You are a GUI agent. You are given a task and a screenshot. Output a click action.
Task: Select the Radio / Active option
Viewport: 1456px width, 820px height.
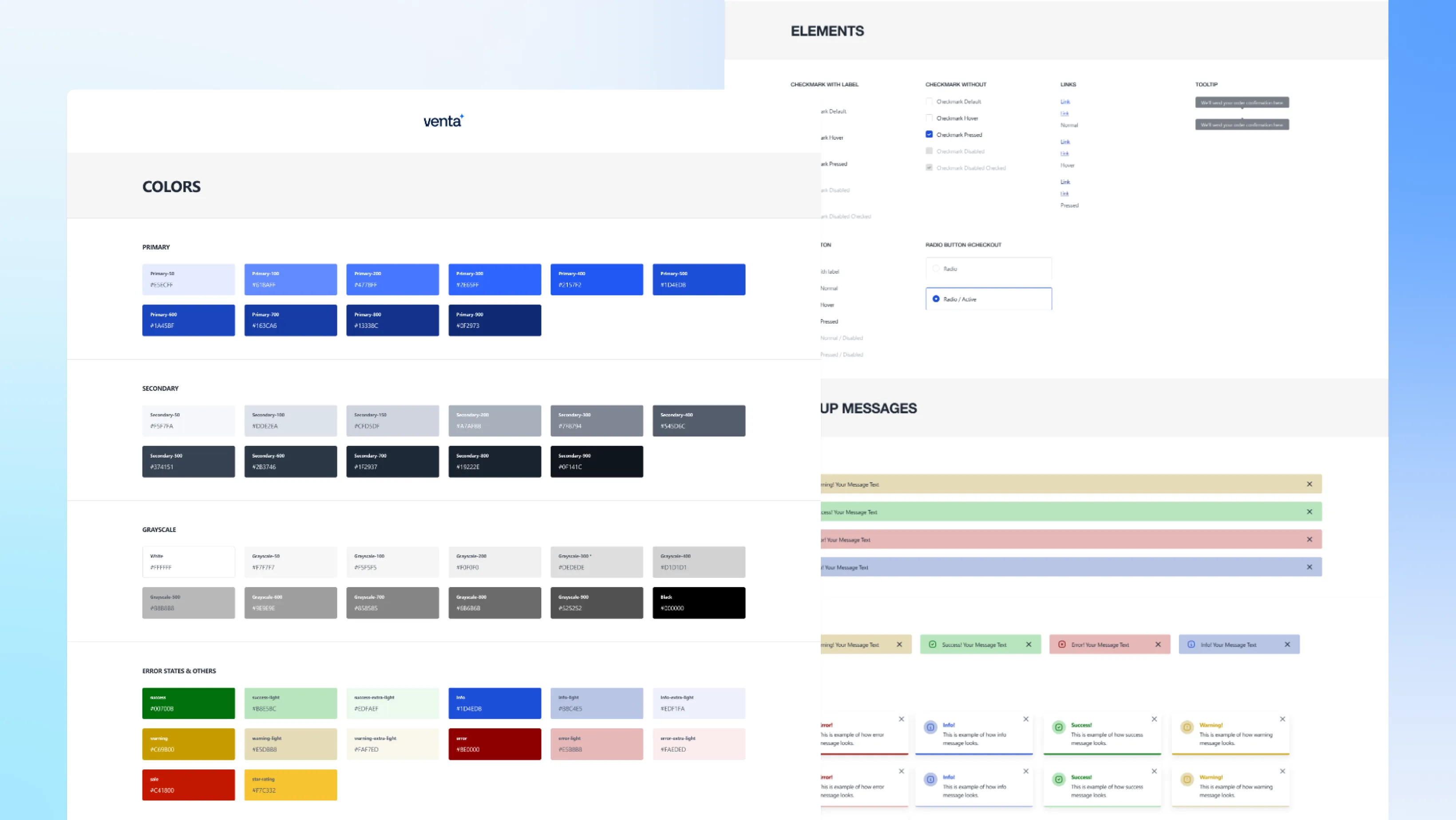coord(936,299)
